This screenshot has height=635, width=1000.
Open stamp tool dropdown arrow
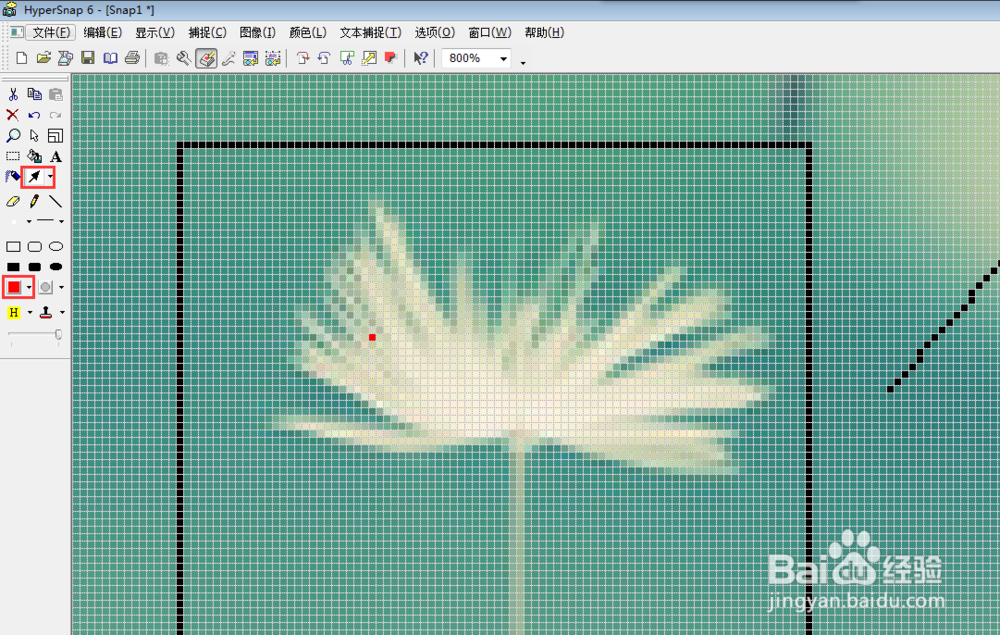point(62,312)
